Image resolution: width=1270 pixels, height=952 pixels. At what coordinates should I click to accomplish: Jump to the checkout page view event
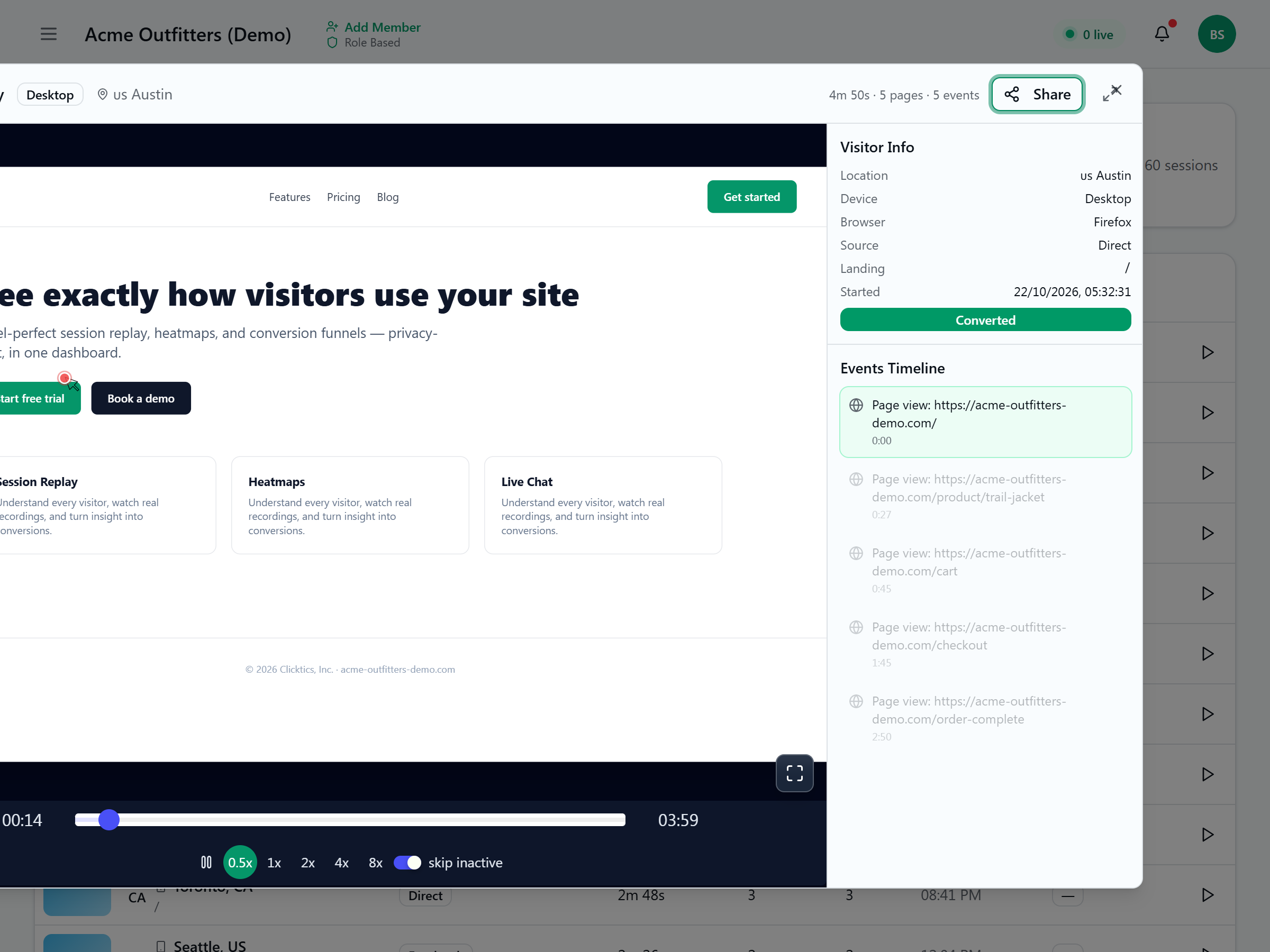click(x=985, y=644)
